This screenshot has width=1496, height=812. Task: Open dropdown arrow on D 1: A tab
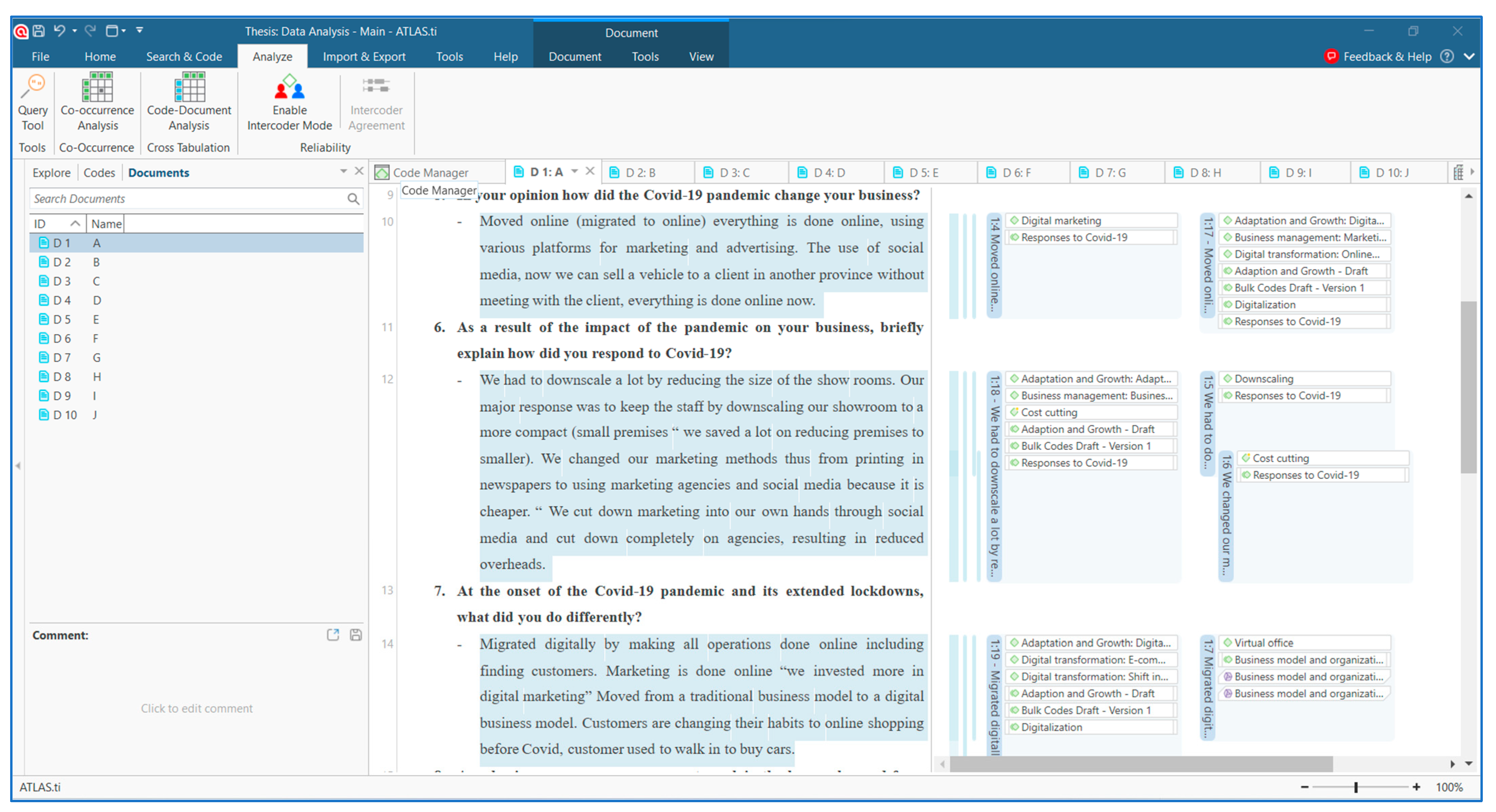pos(574,171)
